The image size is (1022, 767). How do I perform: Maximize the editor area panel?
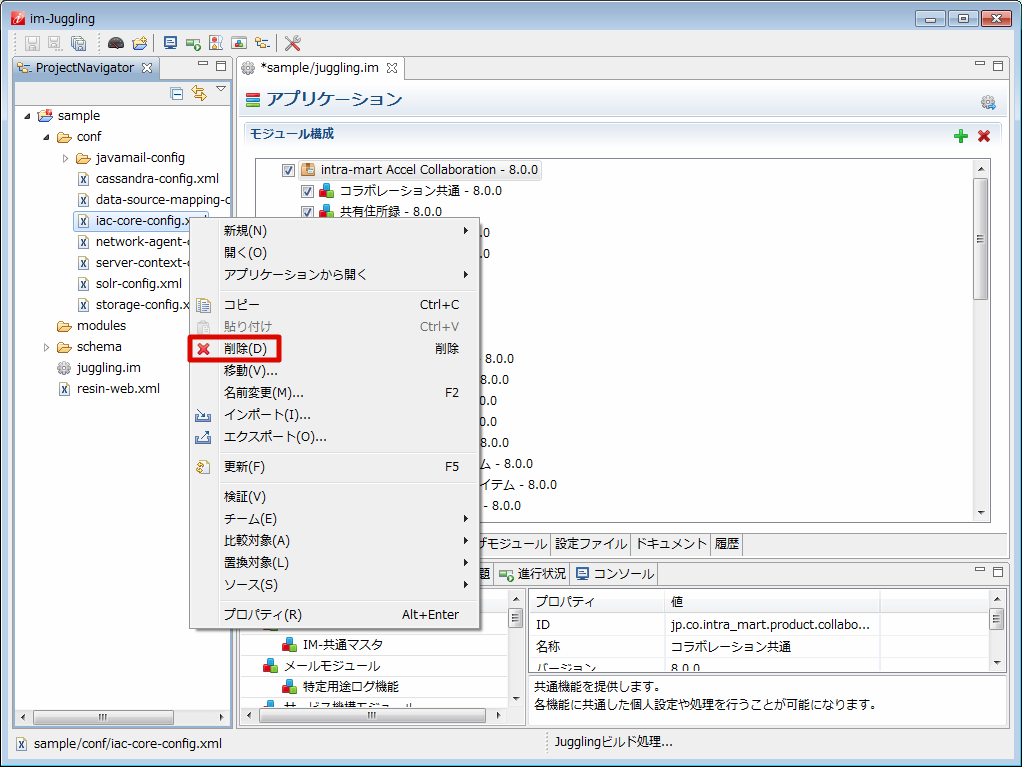click(998, 65)
